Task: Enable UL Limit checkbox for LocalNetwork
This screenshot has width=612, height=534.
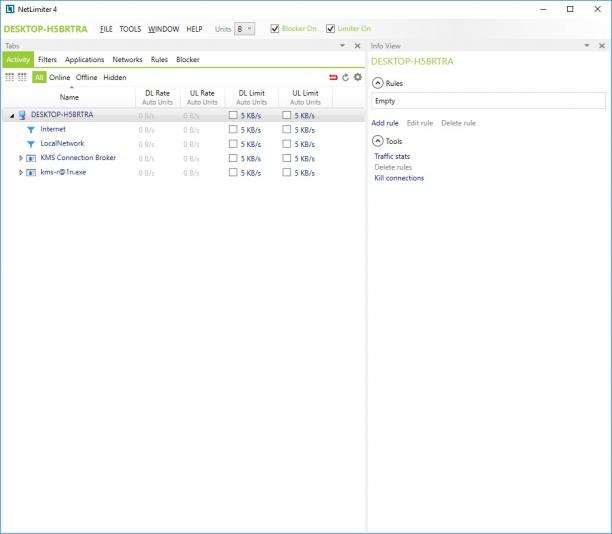Action: pos(286,144)
